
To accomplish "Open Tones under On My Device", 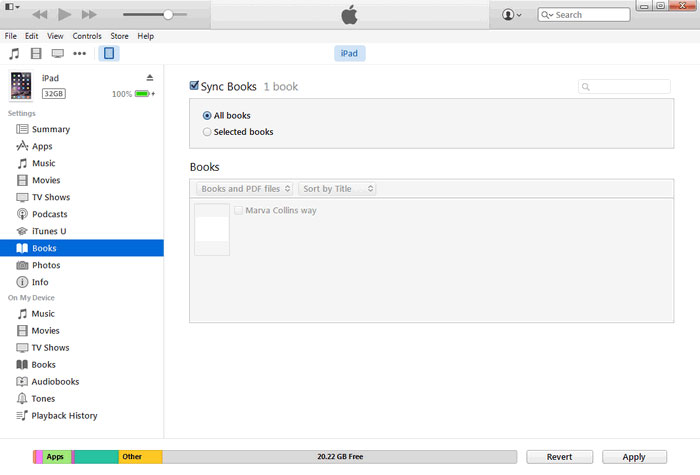I will (43, 398).
